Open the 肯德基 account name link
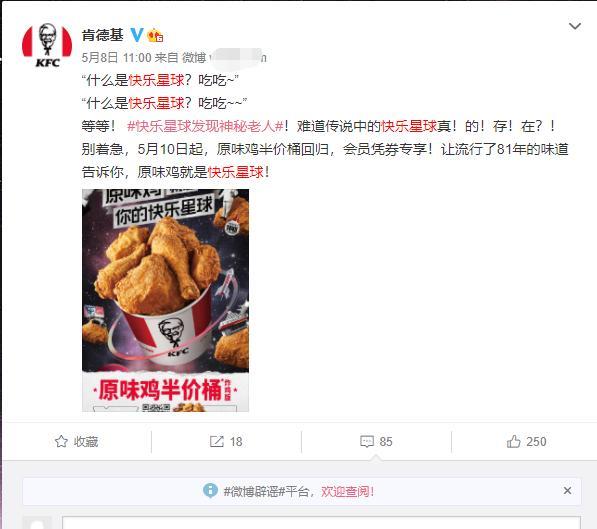Screen dimensions: 597x529 102,35
